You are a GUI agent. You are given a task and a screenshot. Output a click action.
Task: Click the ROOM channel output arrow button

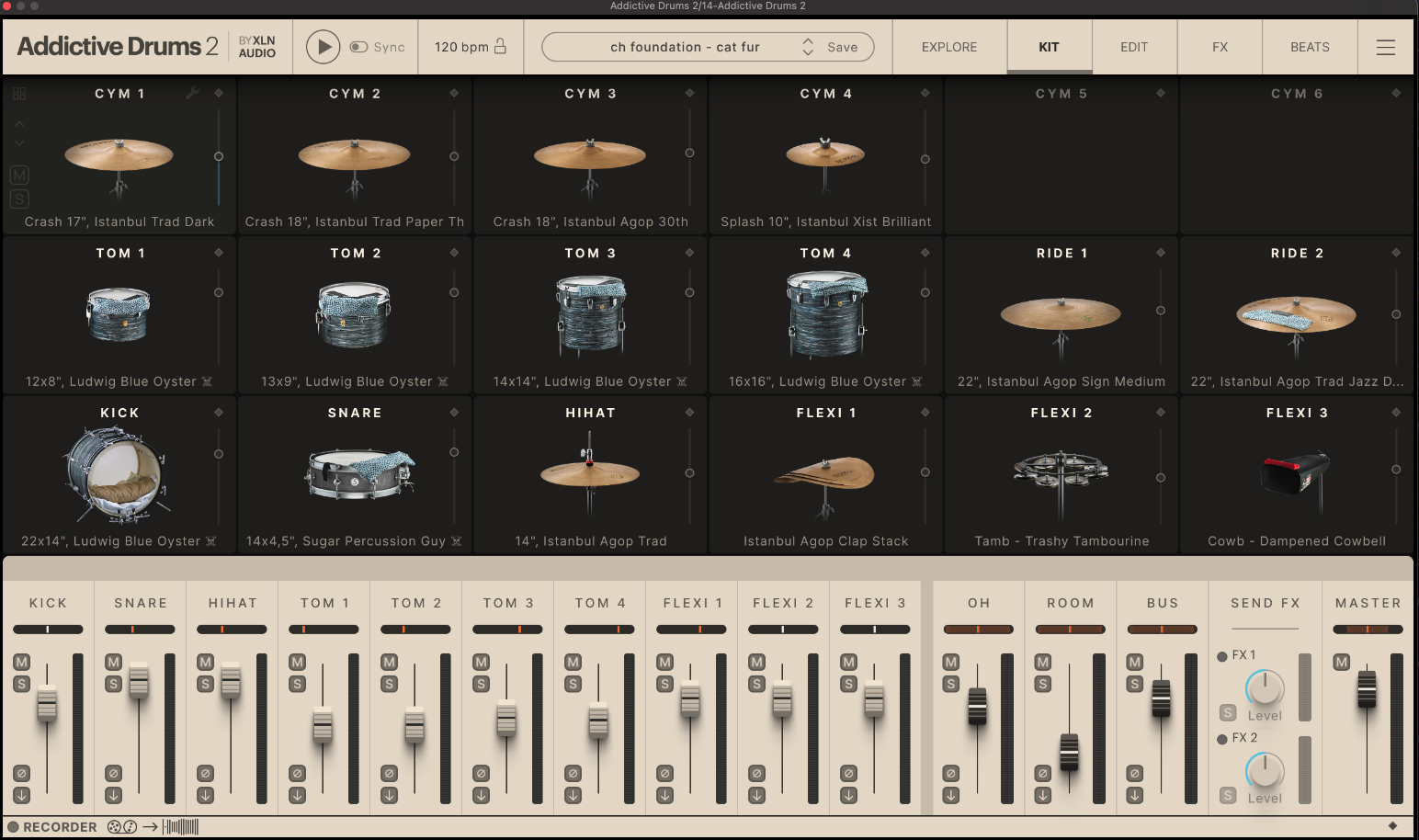click(1042, 796)
